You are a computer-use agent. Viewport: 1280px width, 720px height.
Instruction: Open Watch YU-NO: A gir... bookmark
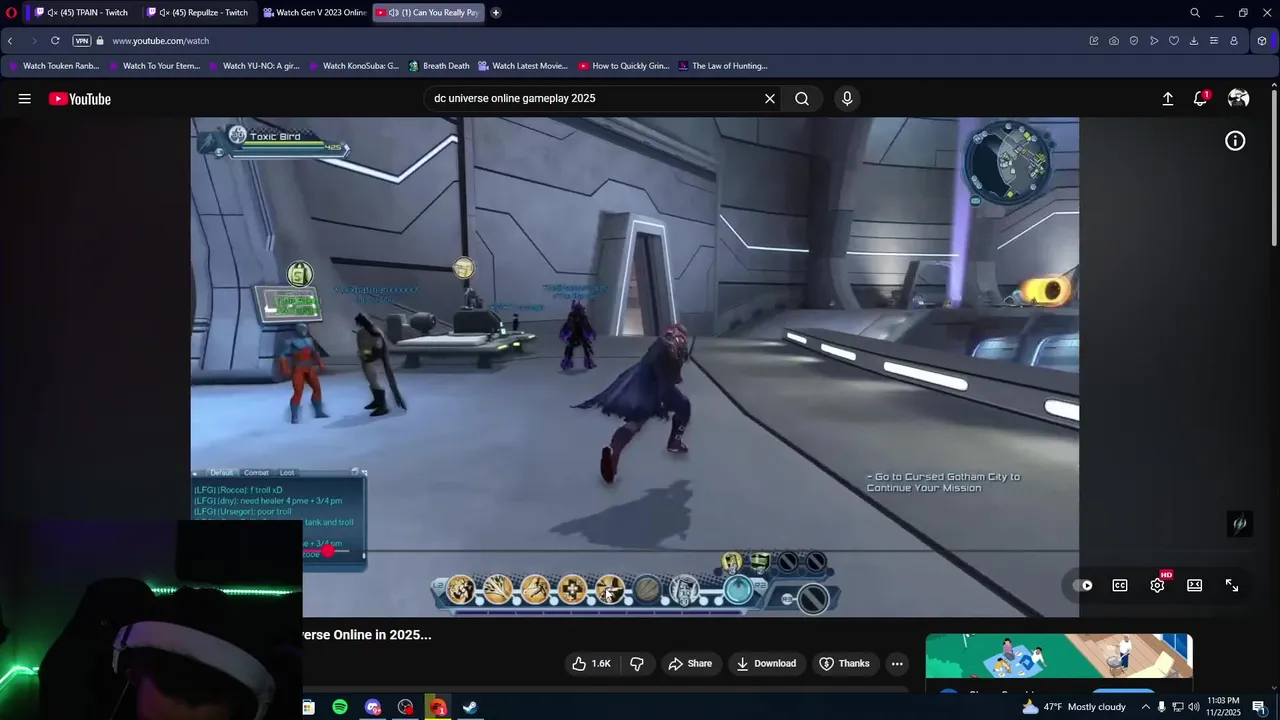click(253, 66)
